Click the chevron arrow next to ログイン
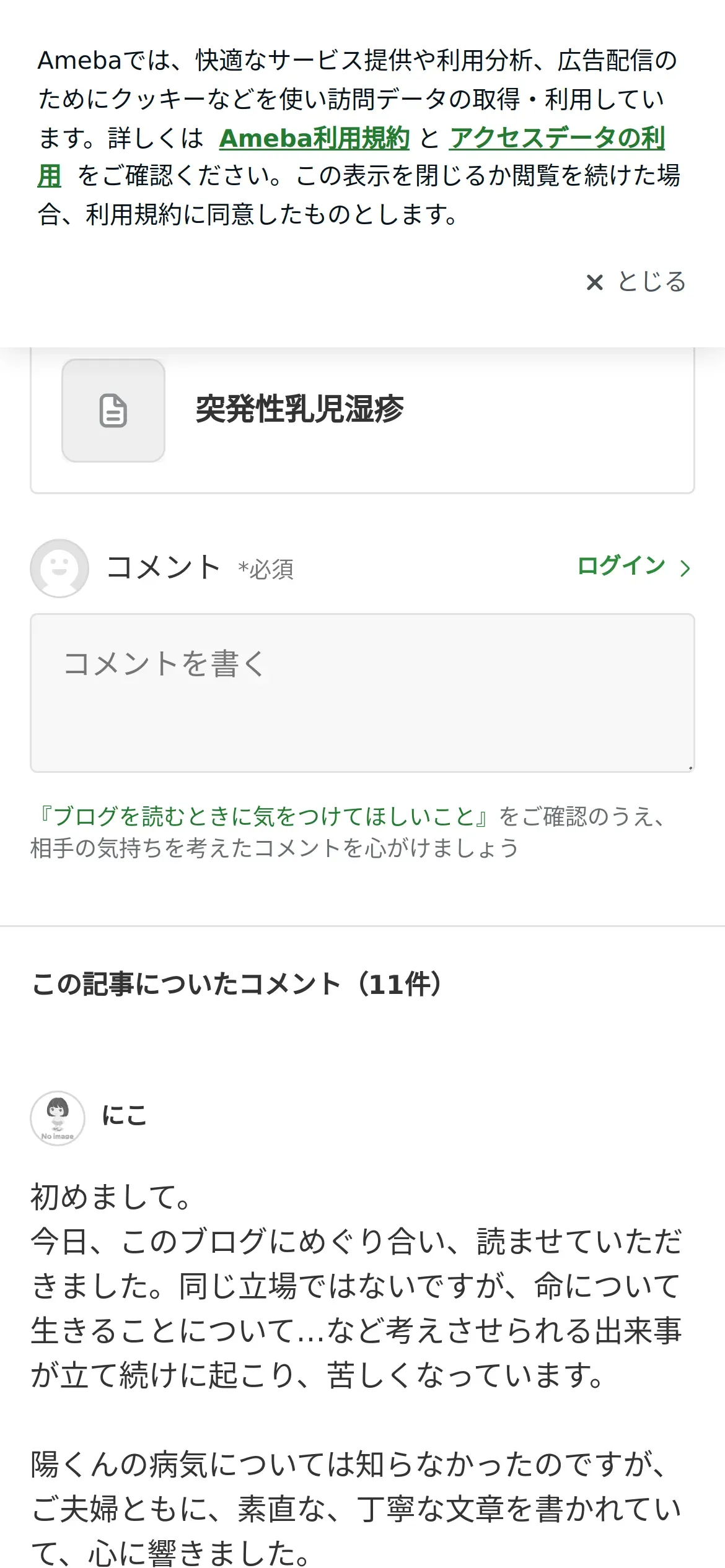Viewport: 725px width, 1568px height. pyautogui.click(x=685, y=568)
